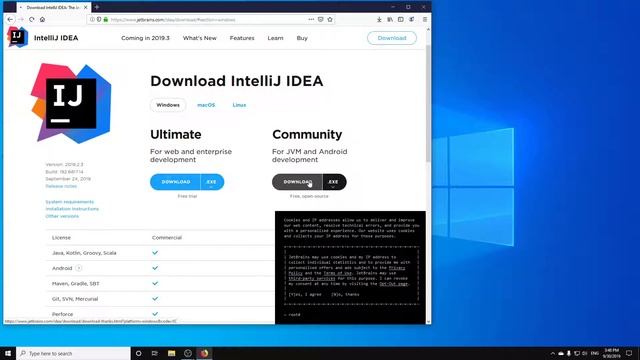Viewport: 640px width, 360px height.
Task: Open the Windows Start menu
Action: (x=8, y=353)
